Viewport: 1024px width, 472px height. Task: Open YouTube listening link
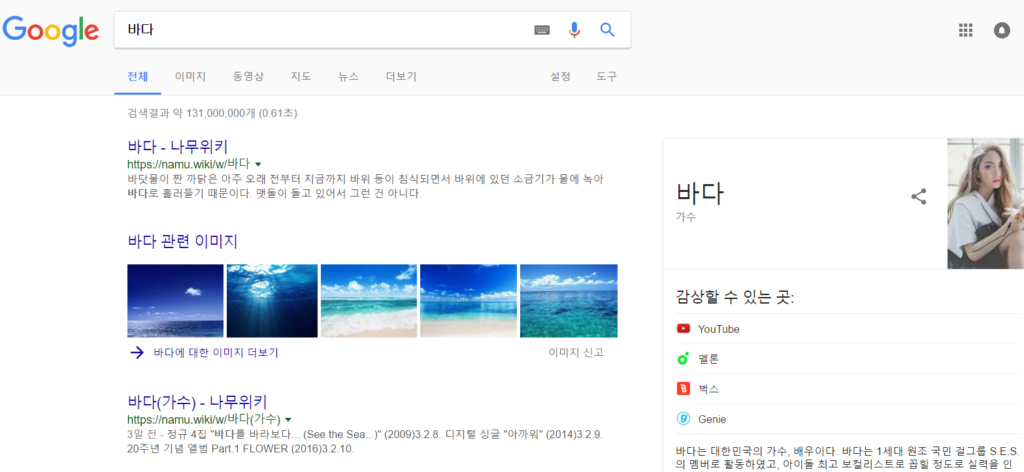pyautogui.click(x=718, y=329)
